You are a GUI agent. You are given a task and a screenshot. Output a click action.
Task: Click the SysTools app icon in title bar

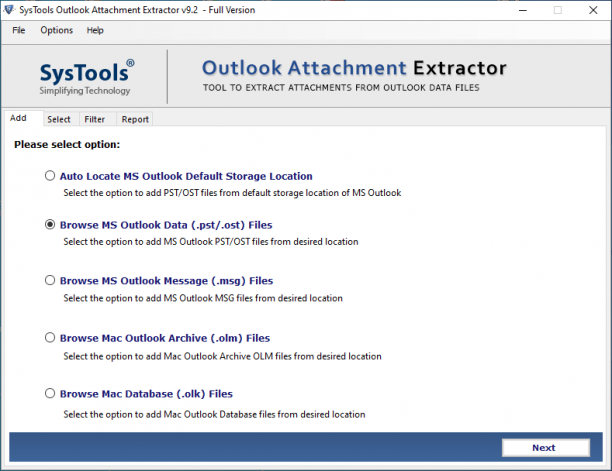pyautogui.click(x=9, y=10)
